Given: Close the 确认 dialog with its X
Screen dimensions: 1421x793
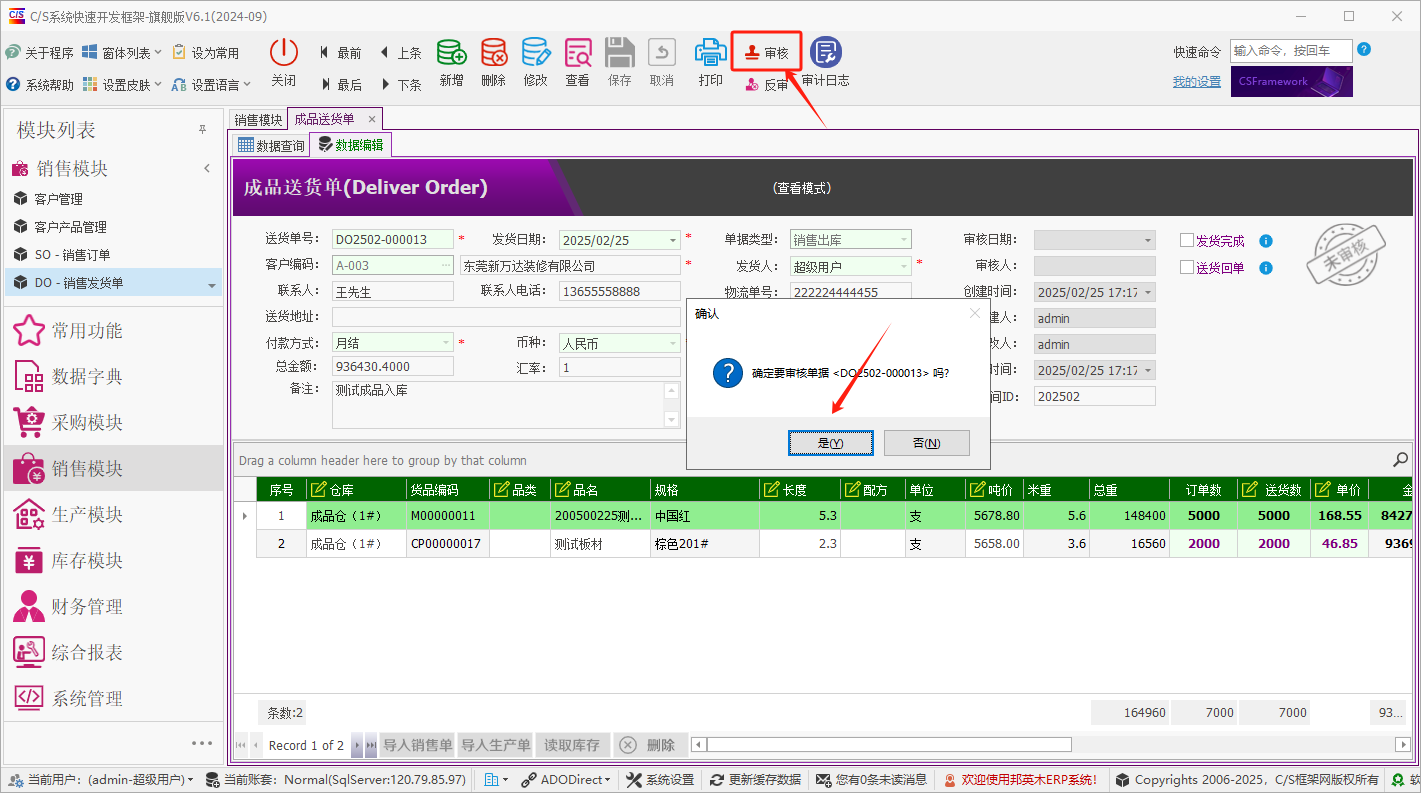Looking at the screenshot, I should pos(975,314).
